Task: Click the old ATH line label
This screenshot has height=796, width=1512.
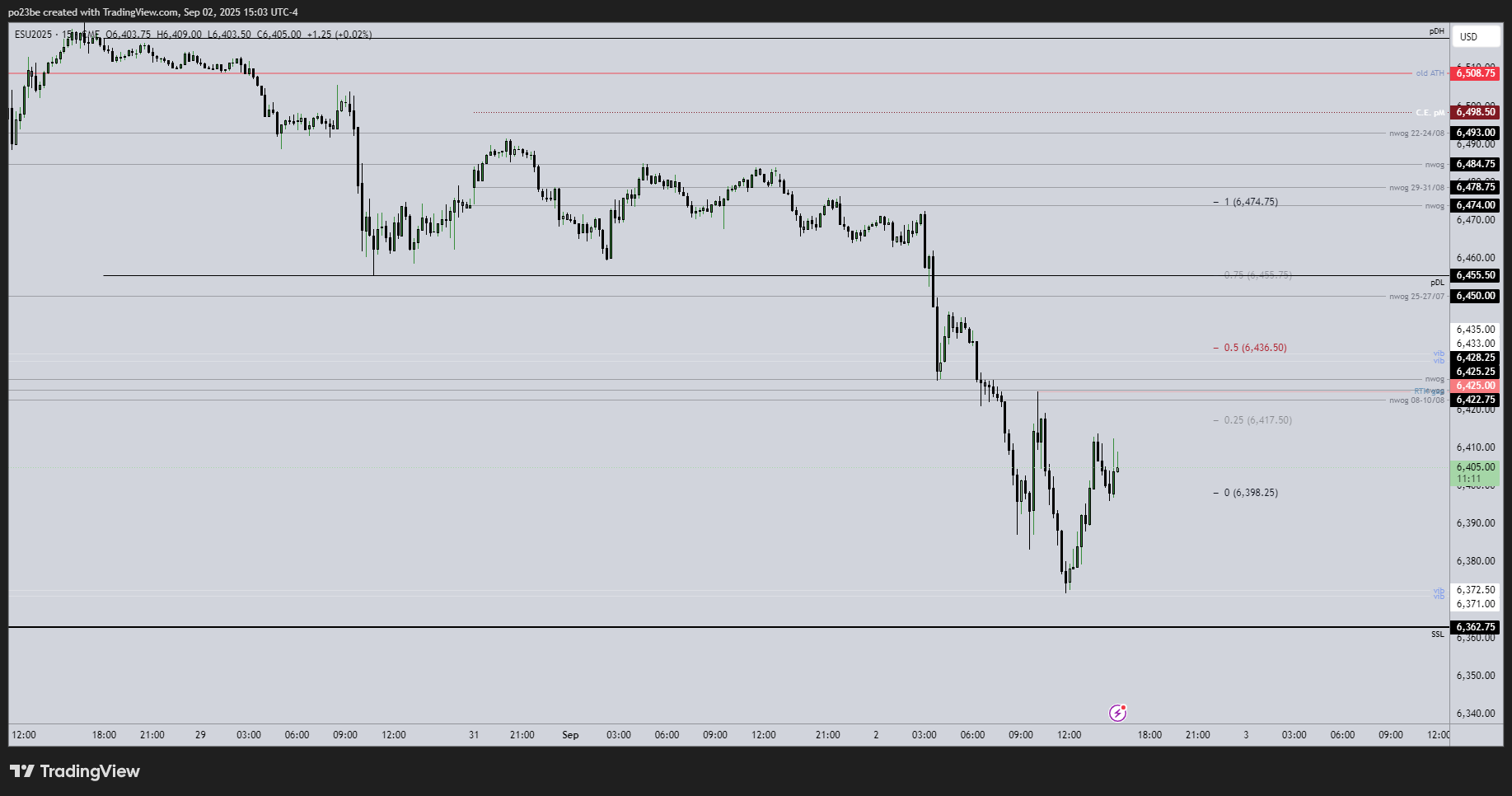Action: (1429, 73)
